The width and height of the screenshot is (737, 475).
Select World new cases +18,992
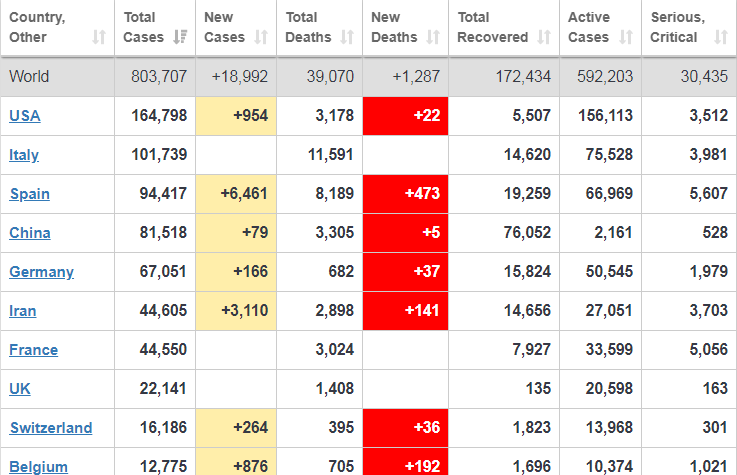pos(240,76)
